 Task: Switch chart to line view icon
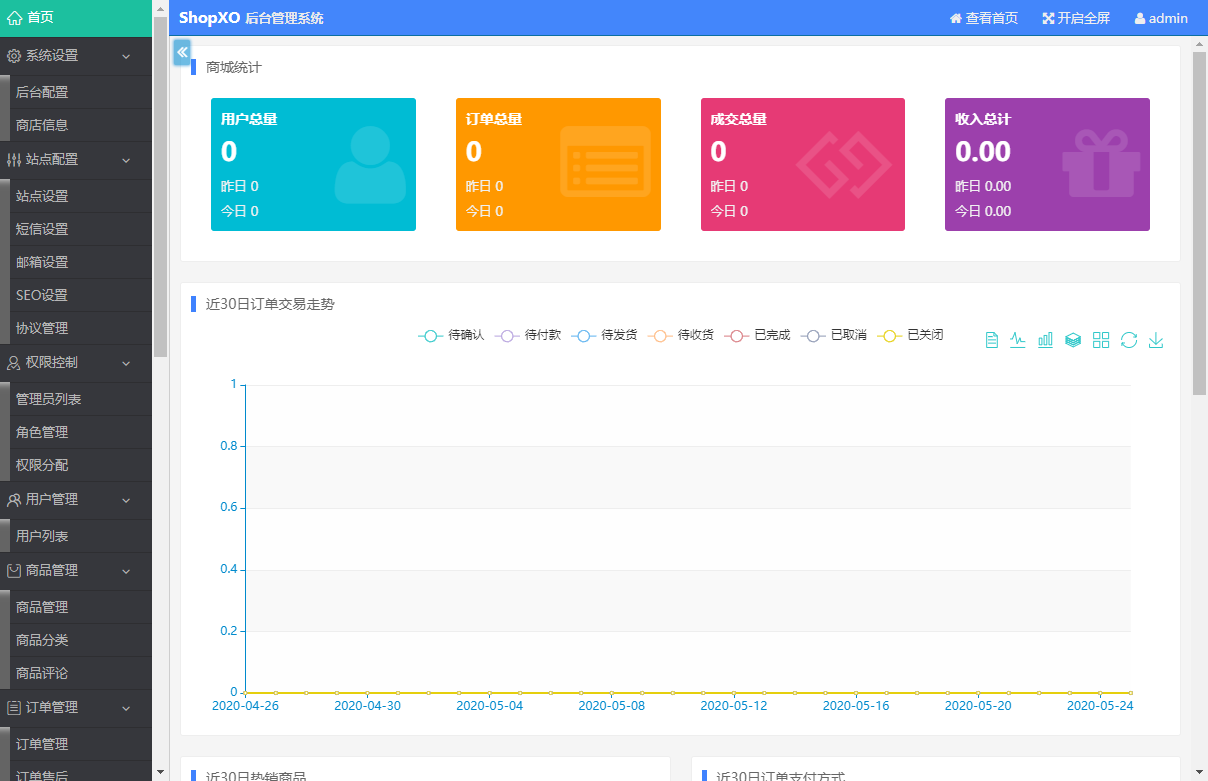coord(1018,340)
